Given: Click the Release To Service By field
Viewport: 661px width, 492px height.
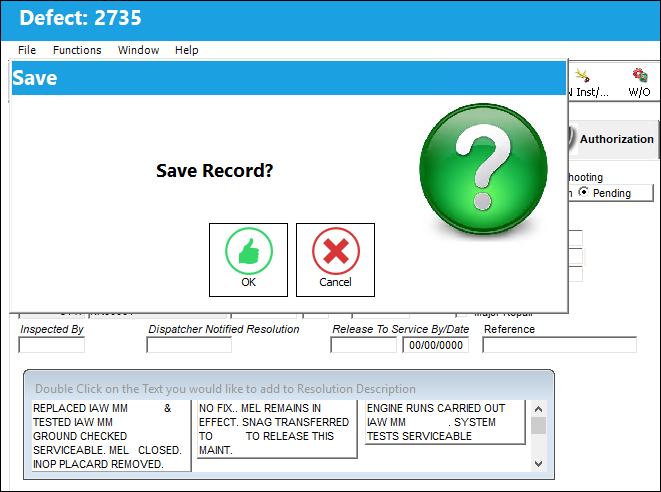Looking at the screenshot, I should (363, 345).
